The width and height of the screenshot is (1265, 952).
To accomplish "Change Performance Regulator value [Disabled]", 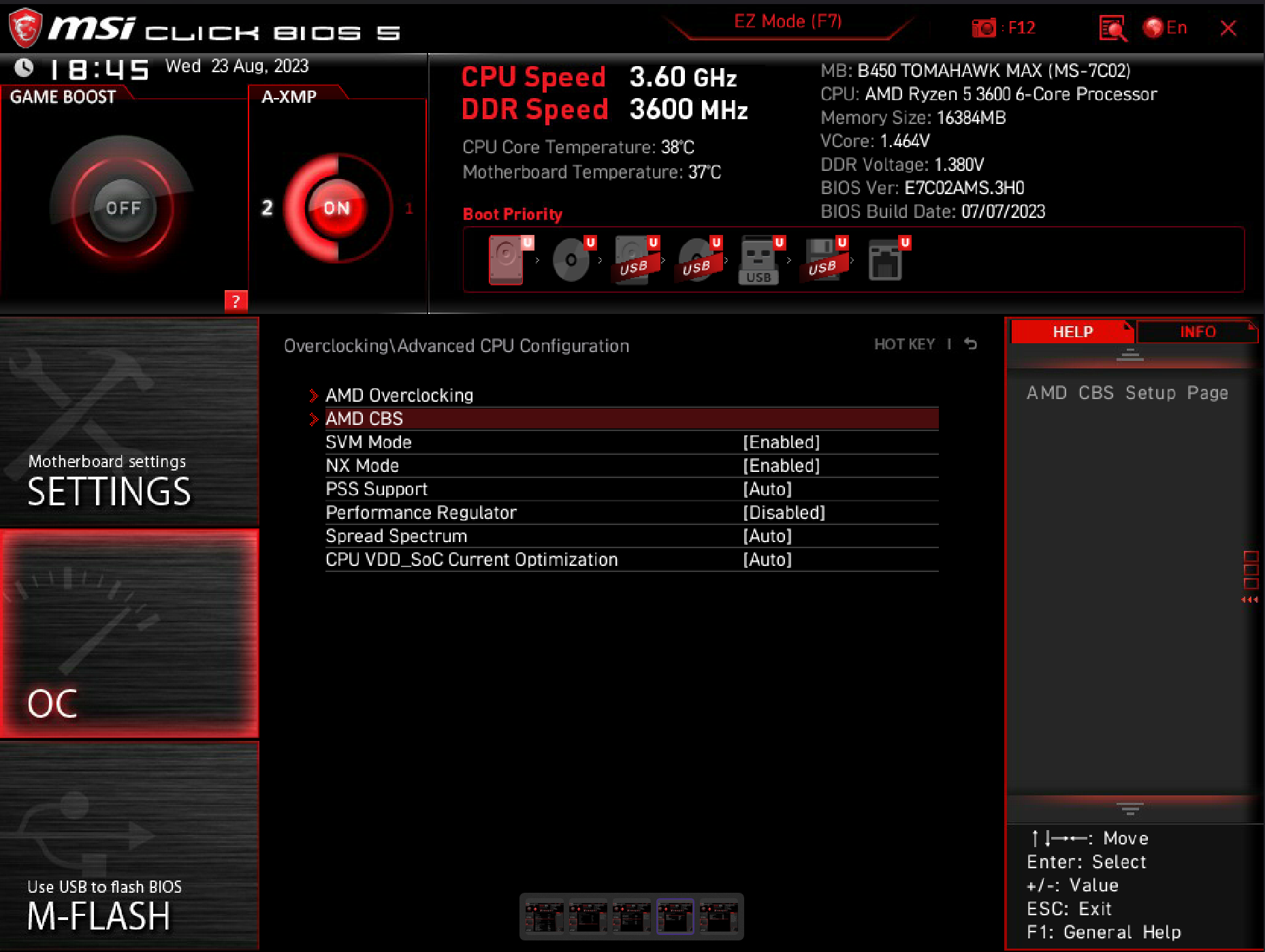I will [784, 512].
